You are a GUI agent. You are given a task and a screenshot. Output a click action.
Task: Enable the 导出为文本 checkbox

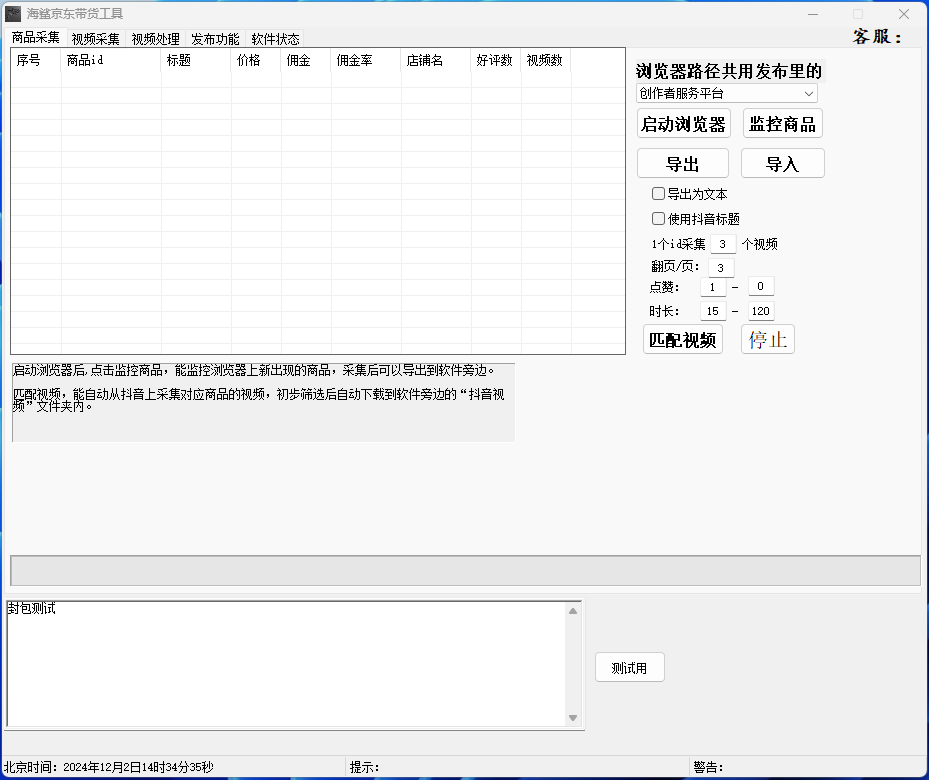point(658,194)
